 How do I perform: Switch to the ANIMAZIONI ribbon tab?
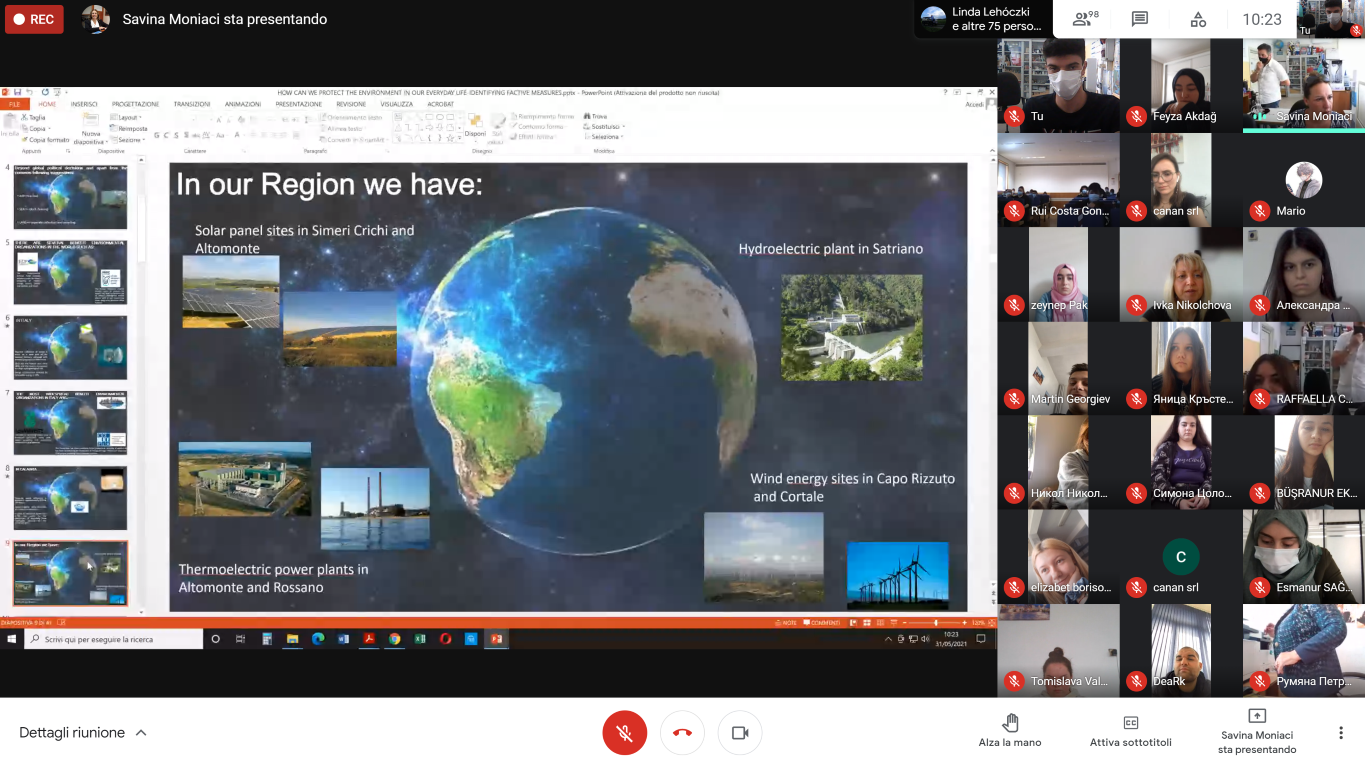pyautogui.click(x=242, y=104)
